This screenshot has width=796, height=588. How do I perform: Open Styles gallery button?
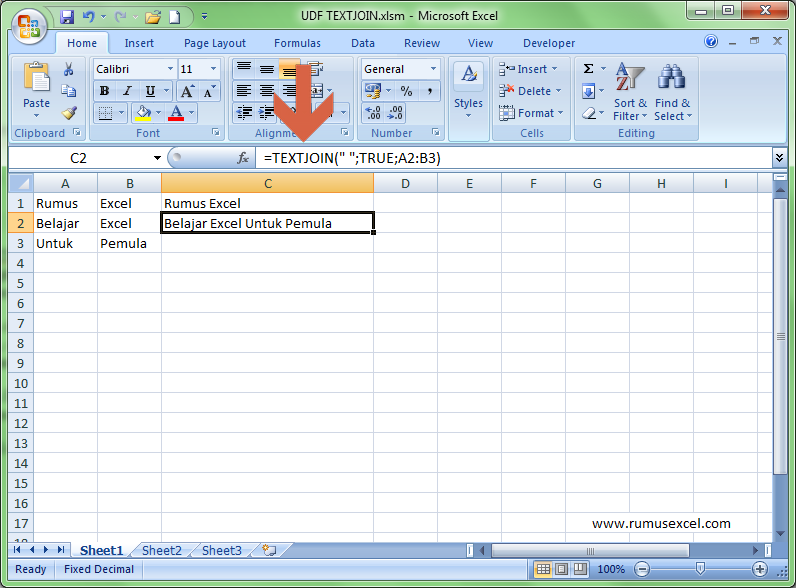click(468, 91)
